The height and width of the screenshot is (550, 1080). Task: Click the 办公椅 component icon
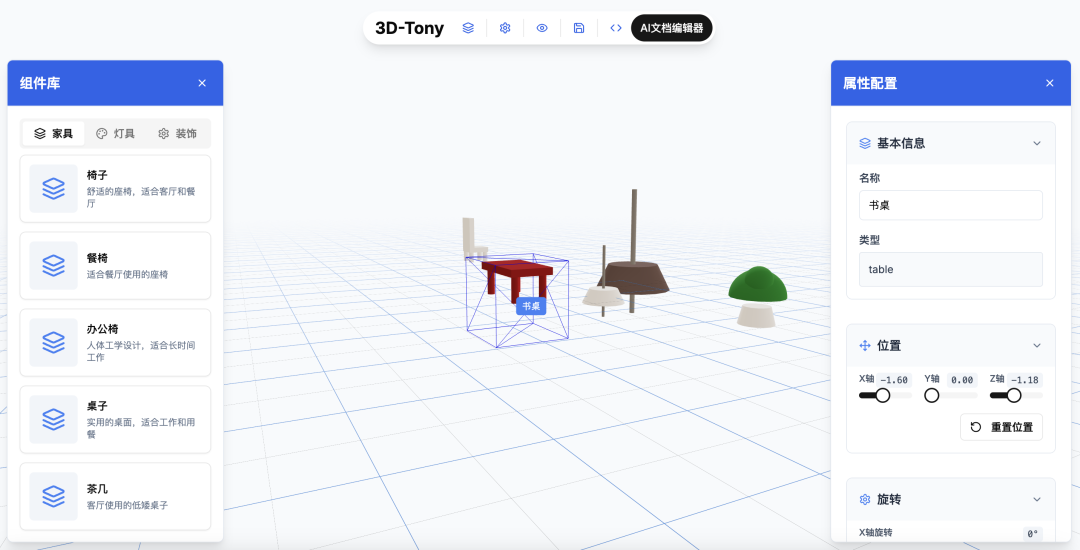54,343
